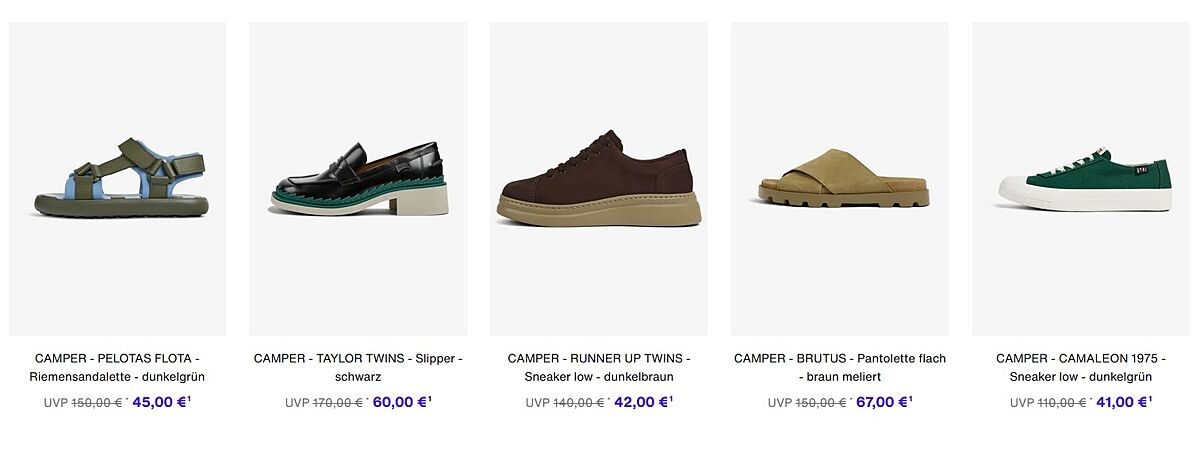
Task: Click the crossed-out UVP 110,00 € price
Action: coord(1048,403)
